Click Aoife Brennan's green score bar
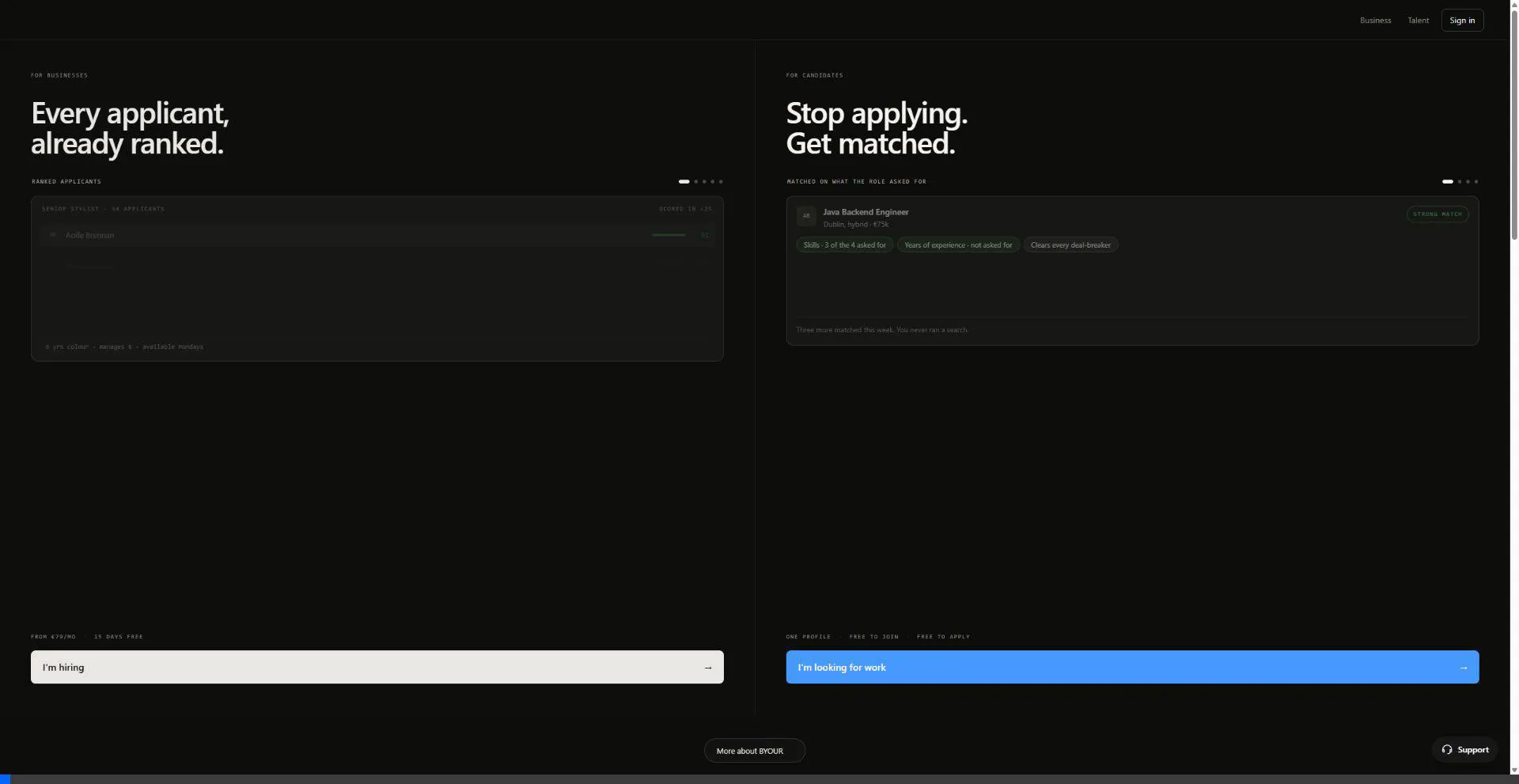Image resolution: width=1519 pixels, height=784 pixels. (x=669, y=235)
